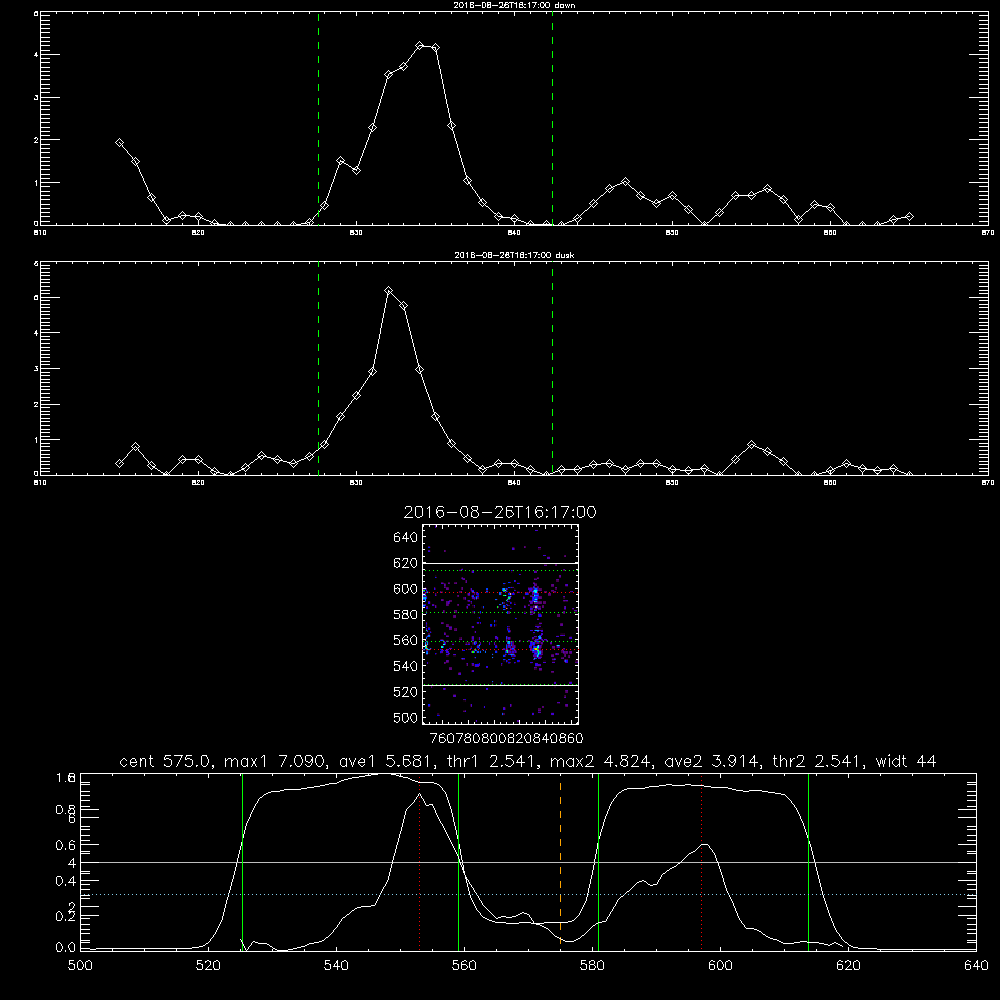Image resolution: width=1000 pixels, height=1000 pixels.
Task: Click the heatmap y-axis label '580'
Action: (x=406, y=615)
